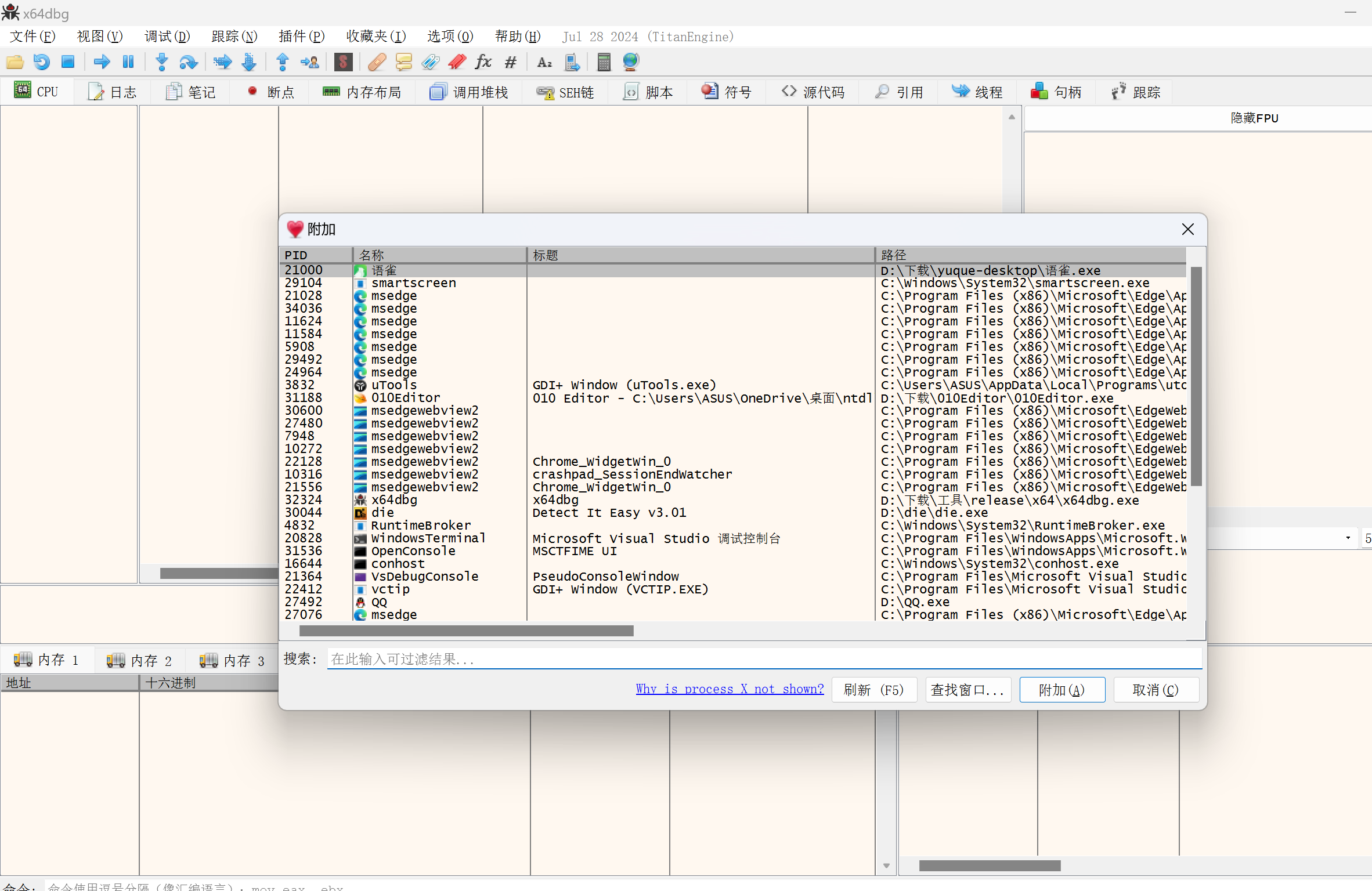Click the Trace Into toolbar icon
This screenshot has width=1372, height=891.
coord(222,62)
